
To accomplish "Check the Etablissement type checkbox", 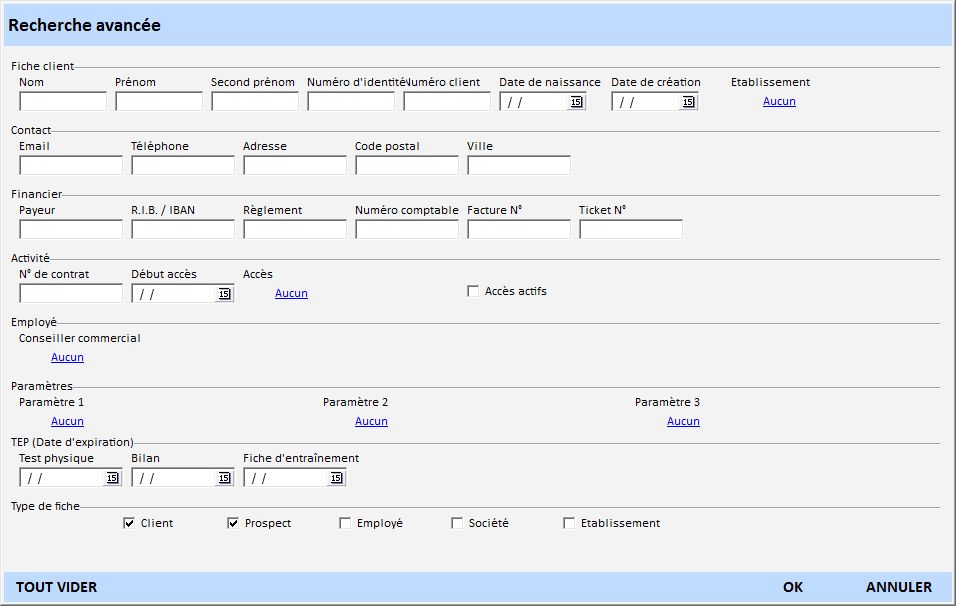I will click(x=569, y=523).
